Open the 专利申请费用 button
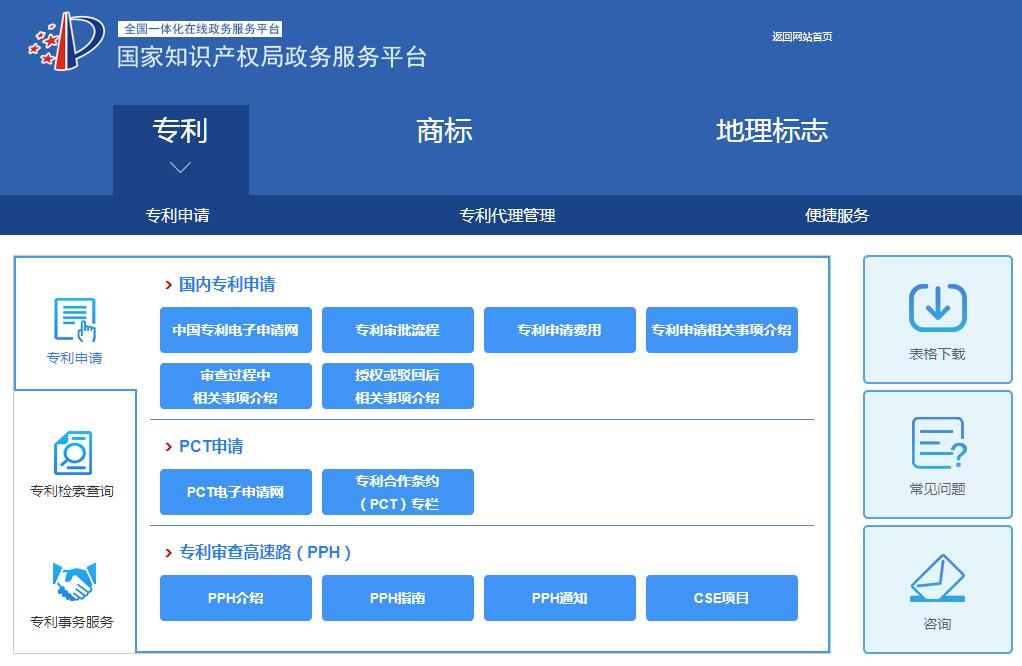Viewport: 1022px width, 666px height. pyautogui.click(x=559, y=330)
